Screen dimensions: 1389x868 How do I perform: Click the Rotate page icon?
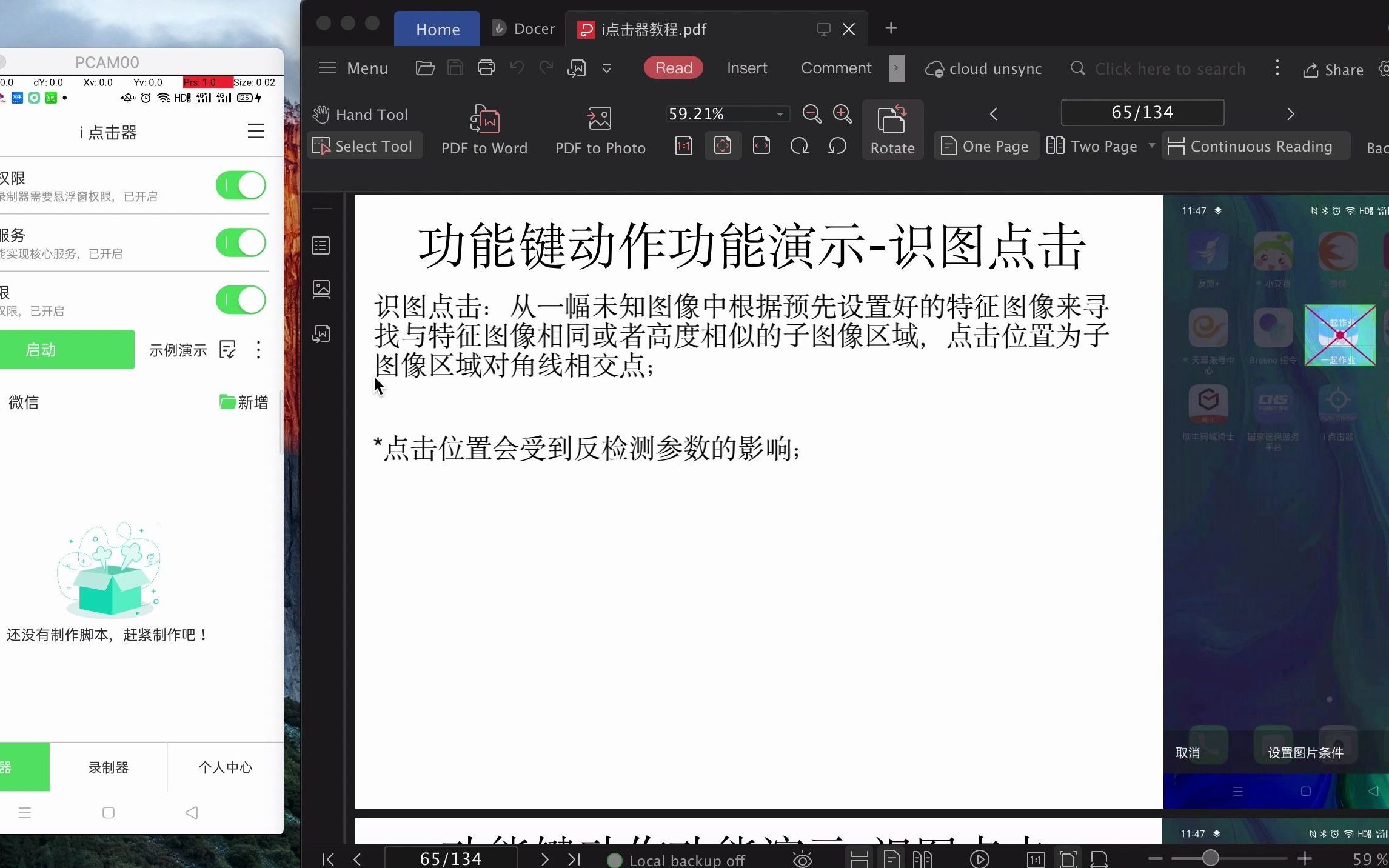point(892,119)
